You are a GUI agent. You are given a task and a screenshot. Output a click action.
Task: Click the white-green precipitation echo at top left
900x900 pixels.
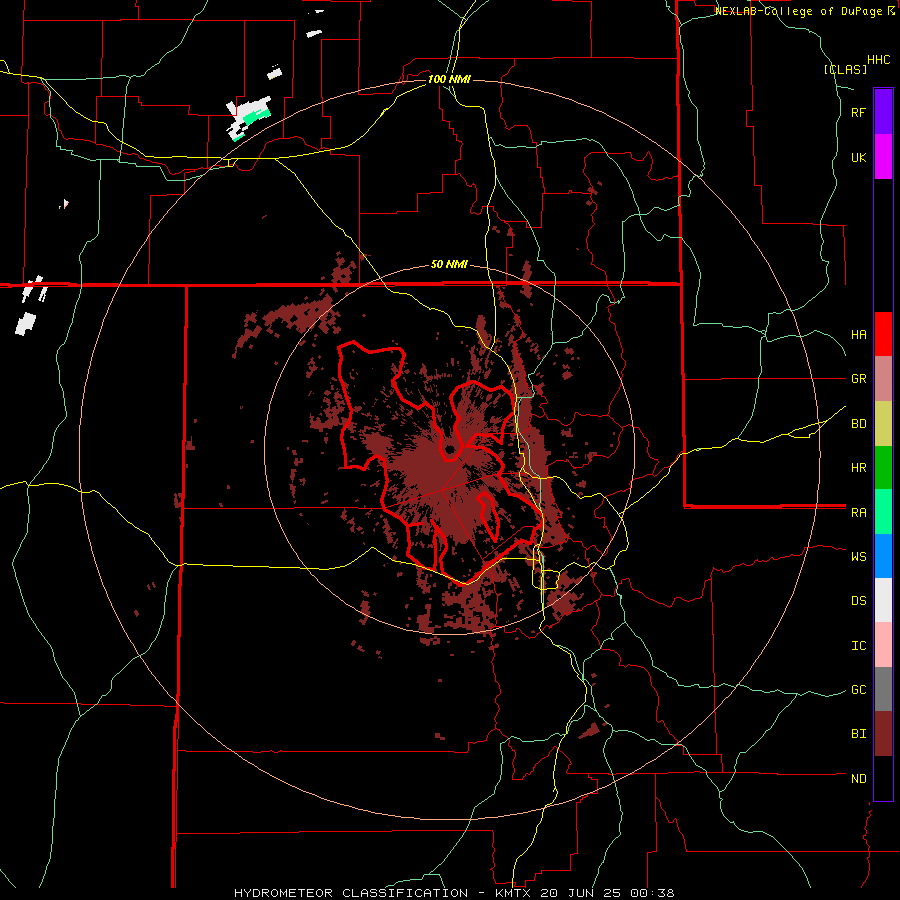coord(249,118)
